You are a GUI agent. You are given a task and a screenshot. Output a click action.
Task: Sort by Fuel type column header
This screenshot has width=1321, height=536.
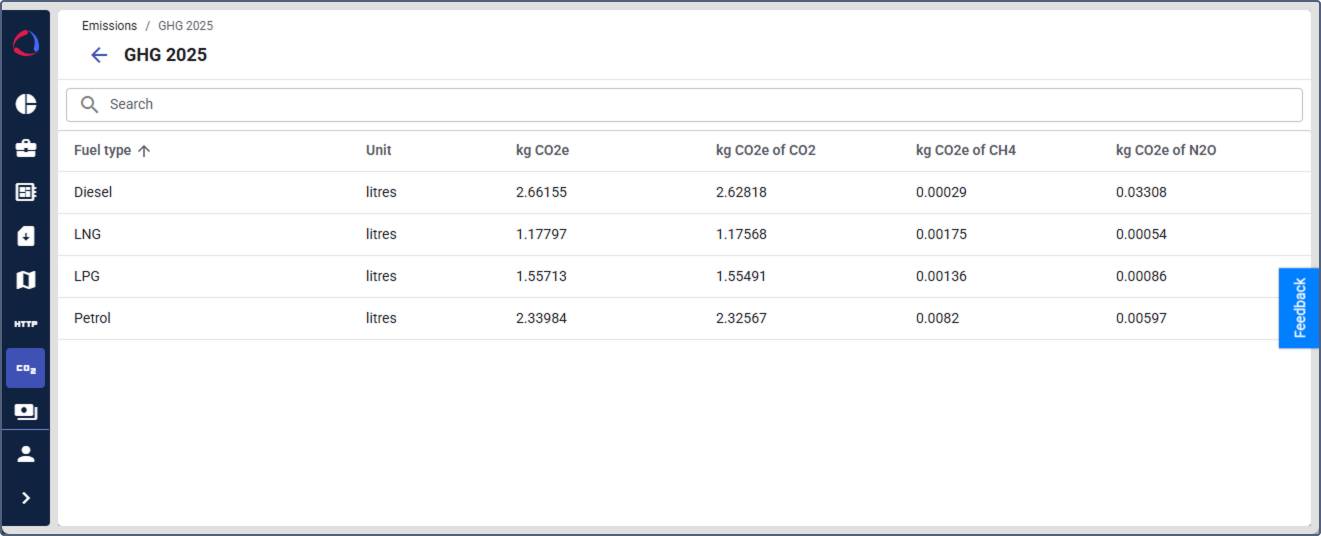tap(102, 151)
